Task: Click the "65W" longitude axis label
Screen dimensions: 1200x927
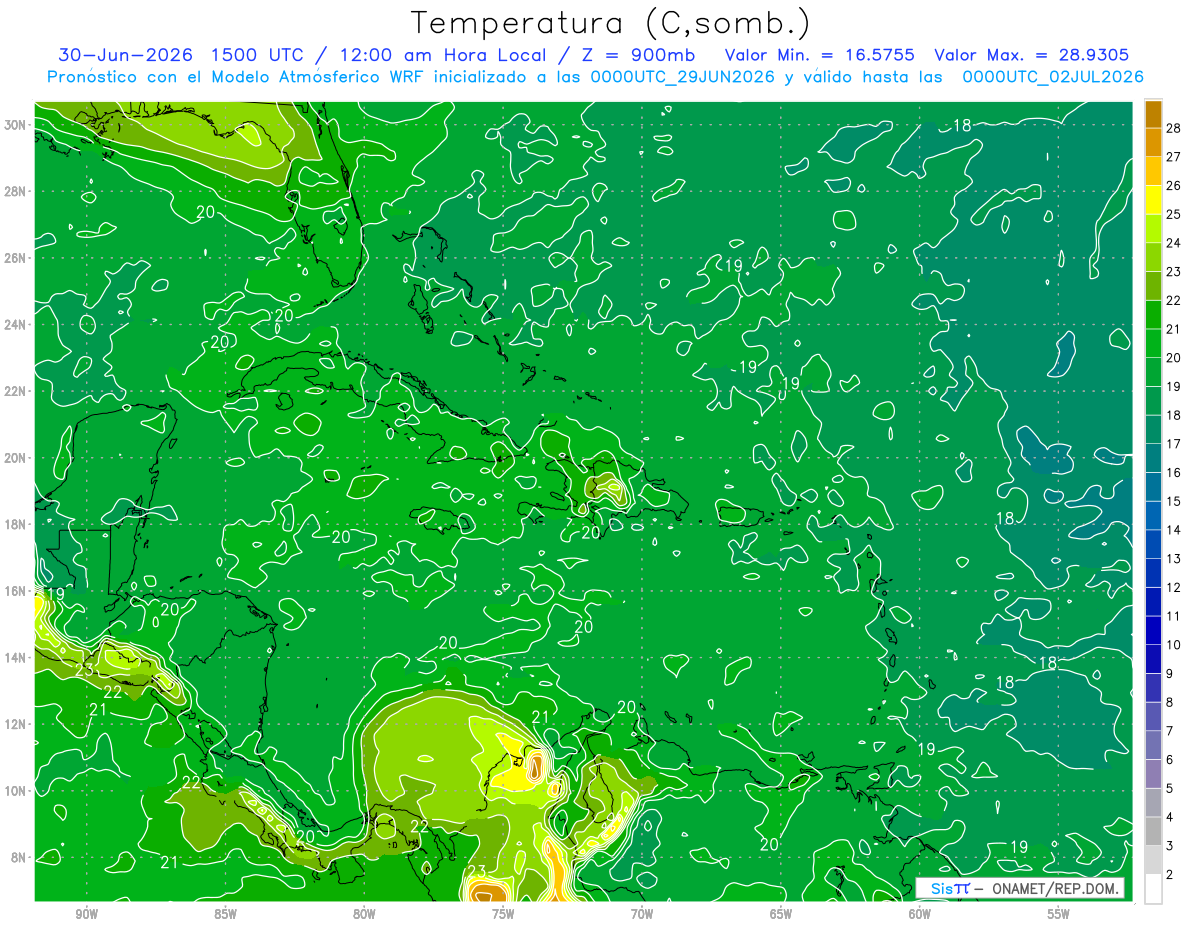Action: point(781,914)
